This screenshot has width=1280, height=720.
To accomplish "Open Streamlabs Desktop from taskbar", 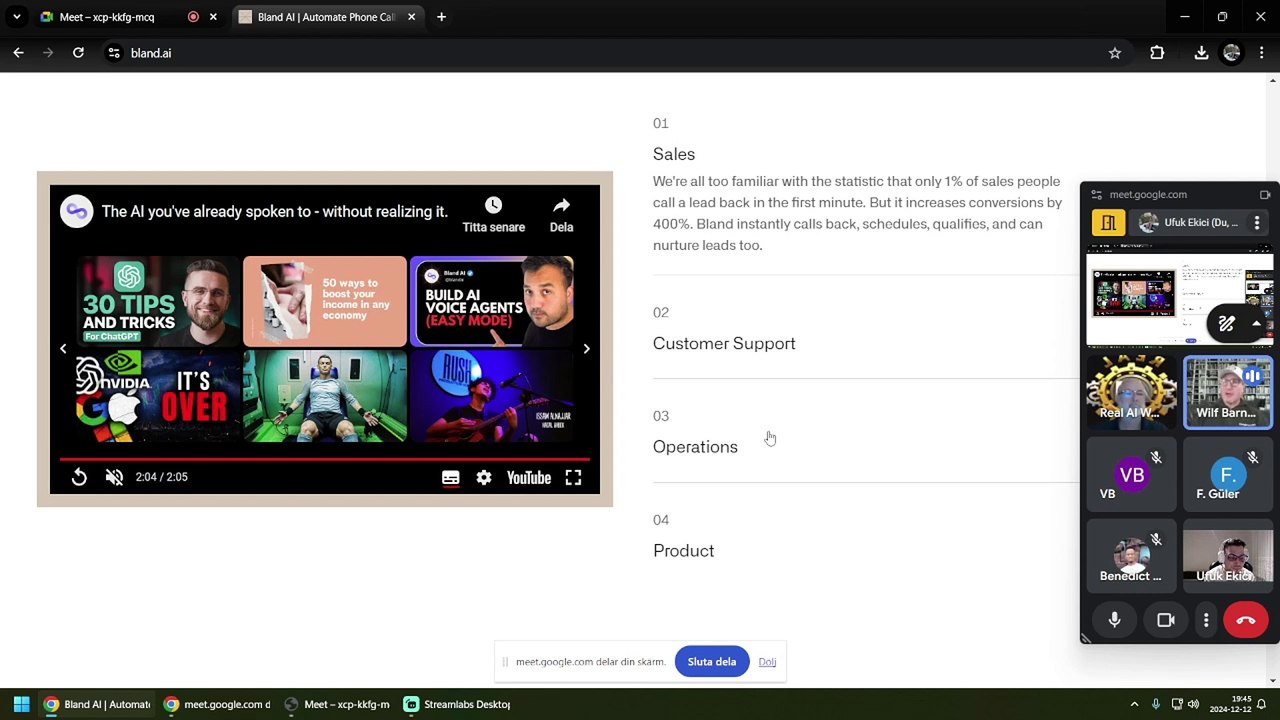I will 457,704.
